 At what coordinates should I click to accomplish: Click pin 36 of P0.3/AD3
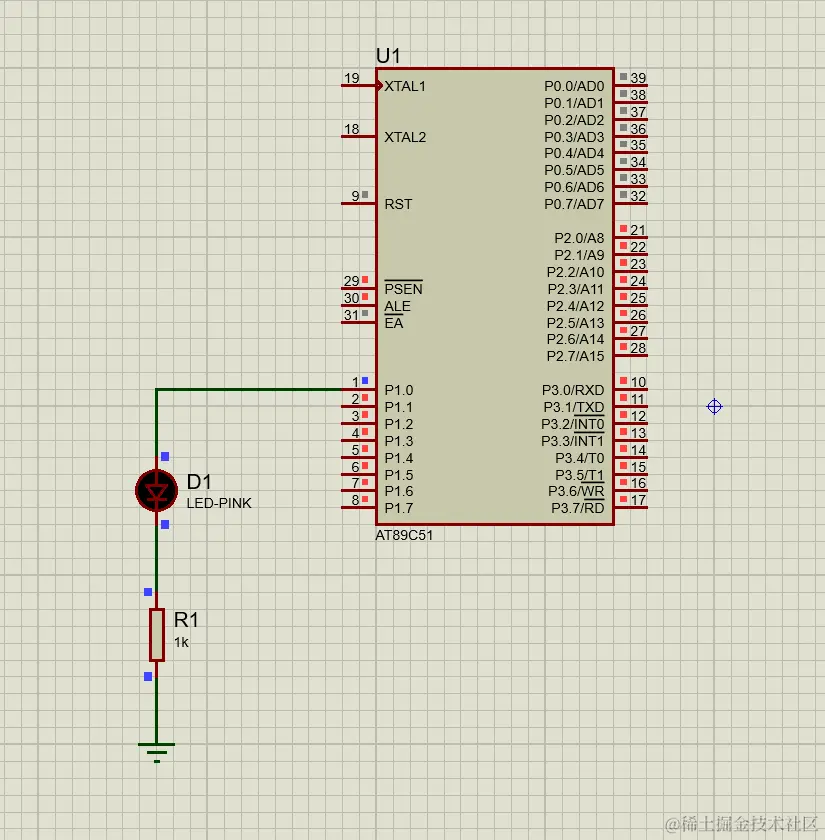631,137
